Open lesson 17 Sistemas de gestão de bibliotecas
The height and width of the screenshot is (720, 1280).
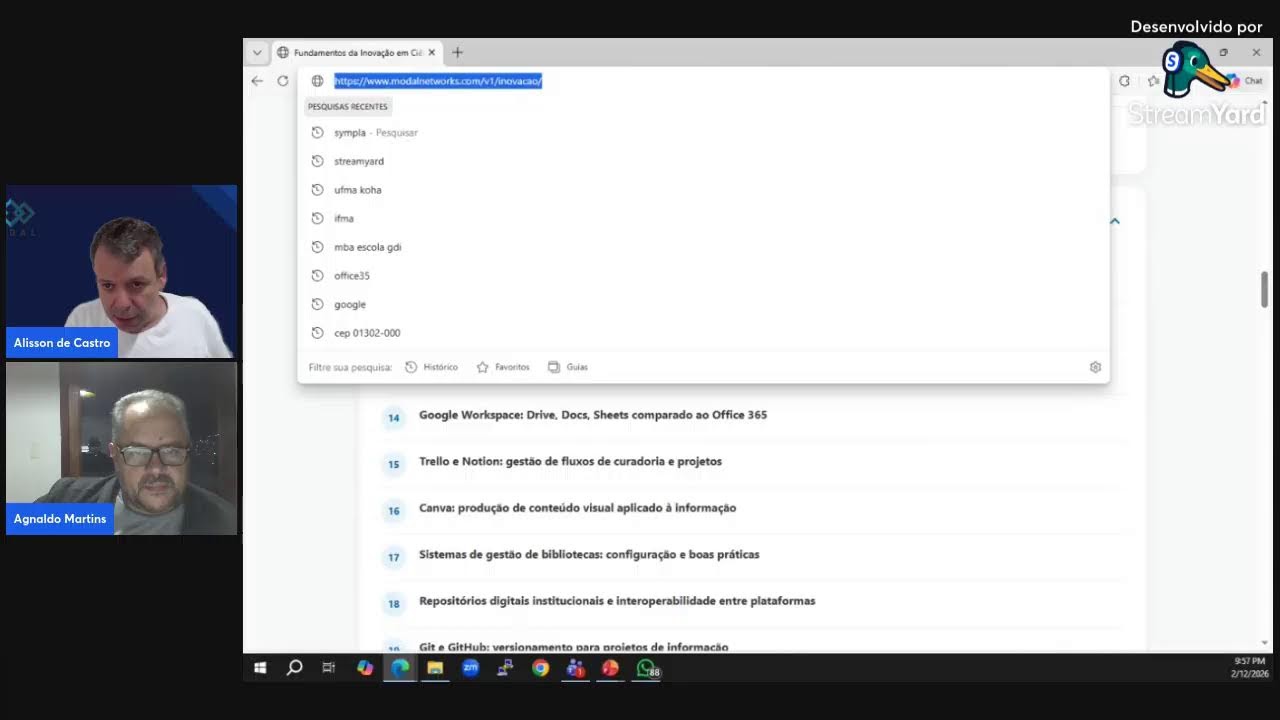tap(589, 554)
